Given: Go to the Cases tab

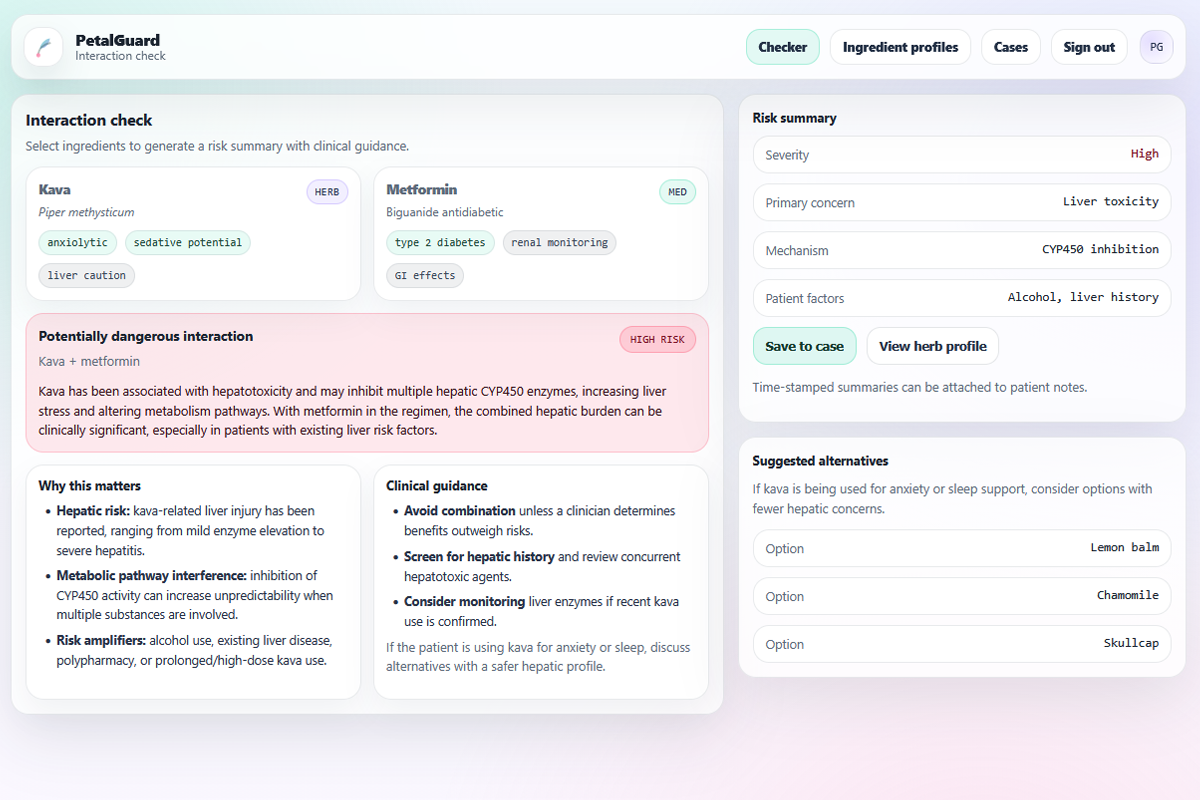Looking at the screenshot, I should click(1010, 47).
